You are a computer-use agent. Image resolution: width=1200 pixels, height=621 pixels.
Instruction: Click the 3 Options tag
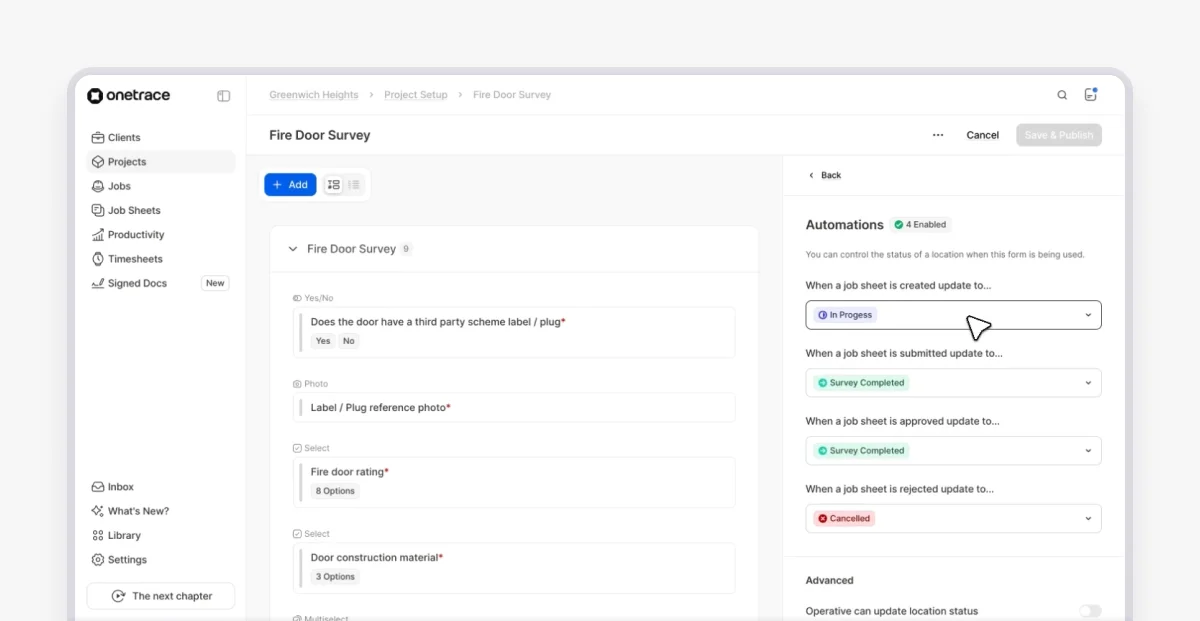click(x=335, y=577)
